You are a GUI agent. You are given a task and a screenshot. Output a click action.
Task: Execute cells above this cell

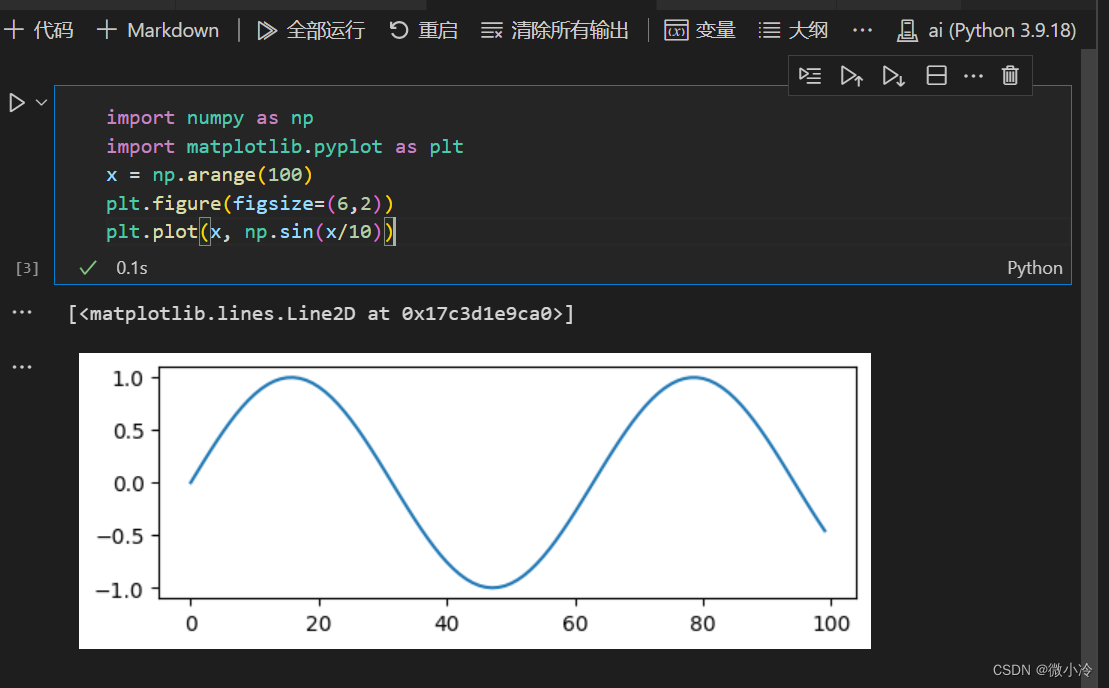pyautogui.click(x=852, y=76)
